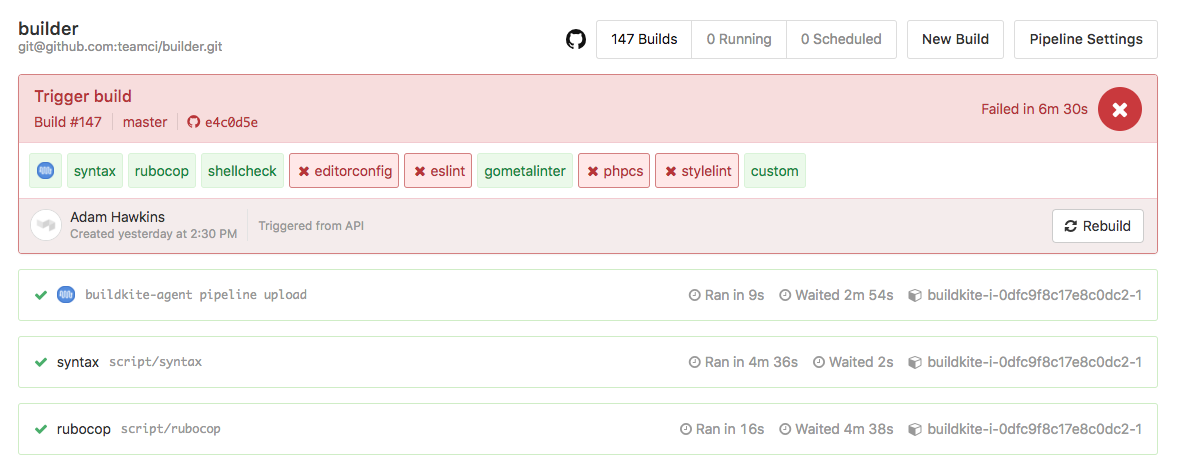Click the green checkmark on rubocop job row
Viewport: 1180px width, 466px height.
point(41,429)
